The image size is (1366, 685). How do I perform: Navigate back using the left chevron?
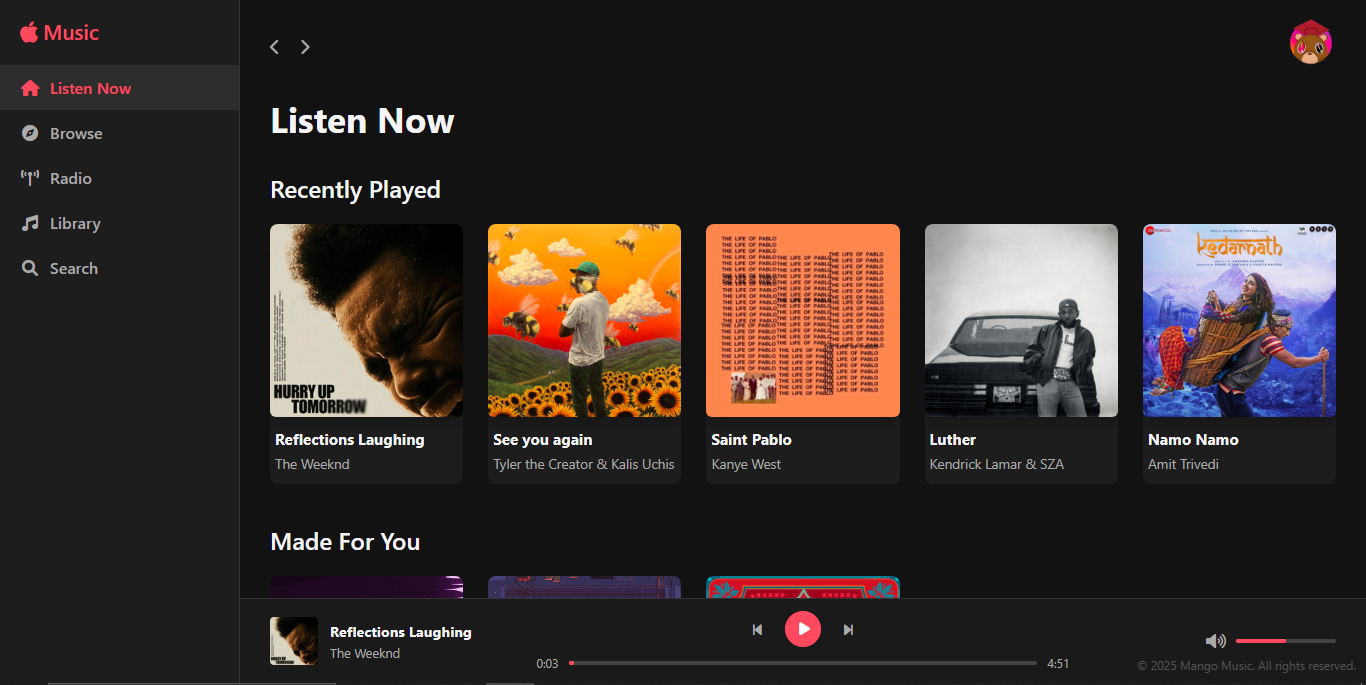click(x=274, y=46)
